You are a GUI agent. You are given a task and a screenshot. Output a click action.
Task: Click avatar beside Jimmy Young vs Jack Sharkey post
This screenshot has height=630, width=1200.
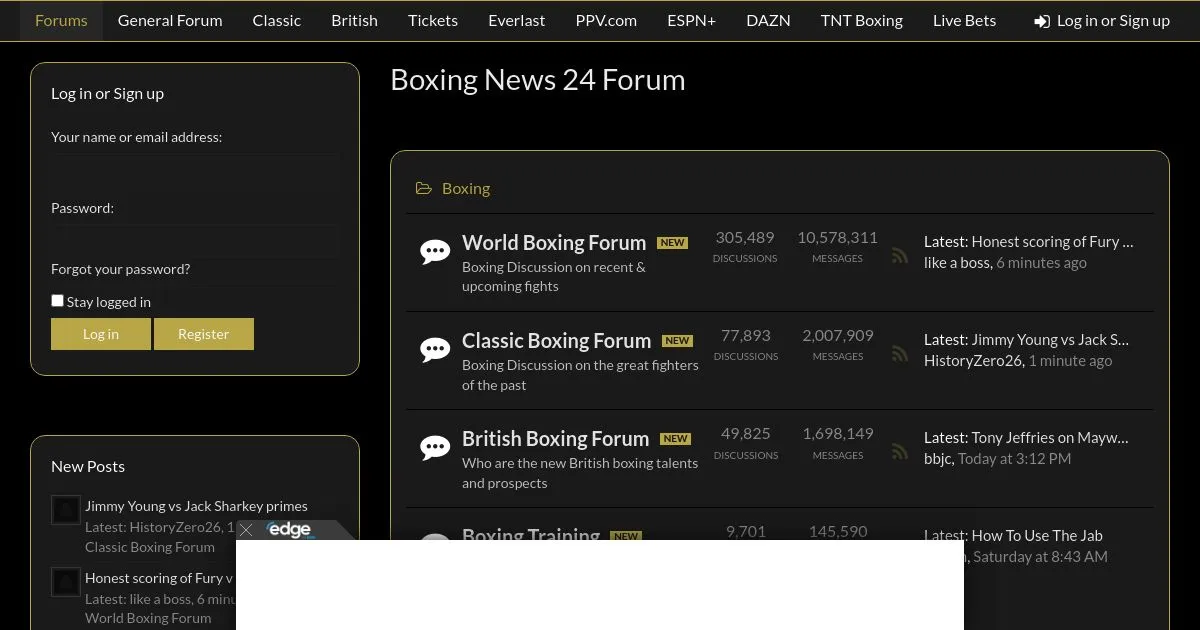click(66, 510)
